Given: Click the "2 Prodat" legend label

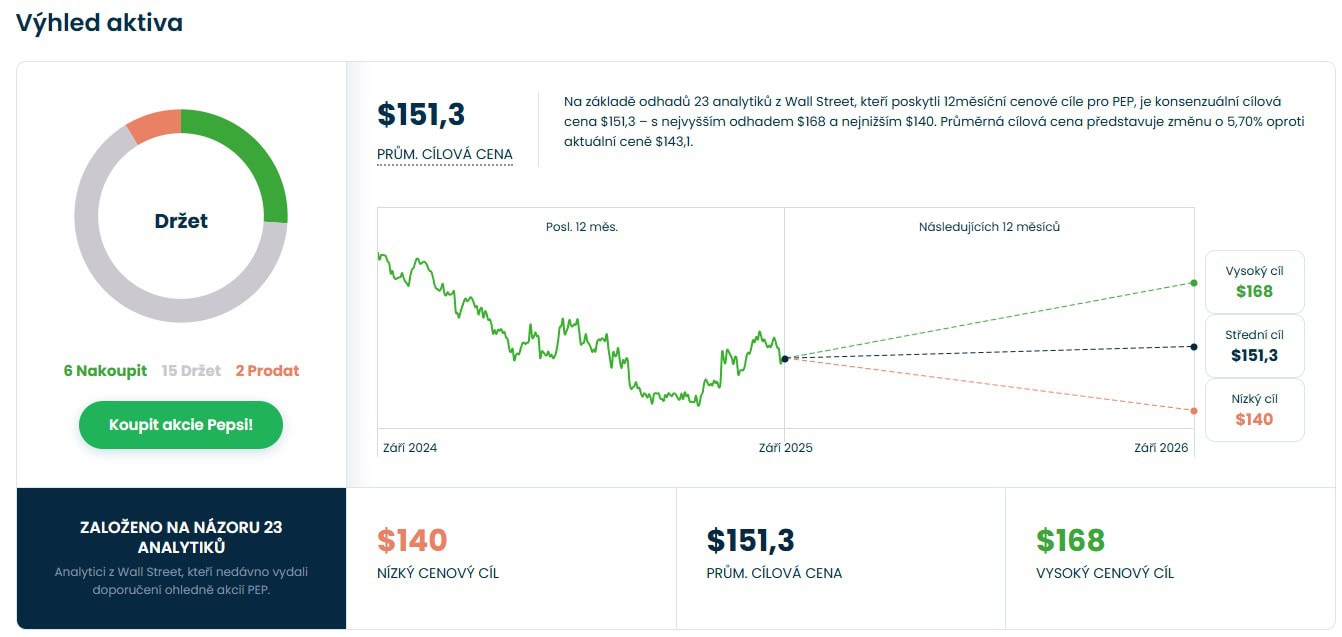Looking at the screenshot, I should tap(267, 371).
